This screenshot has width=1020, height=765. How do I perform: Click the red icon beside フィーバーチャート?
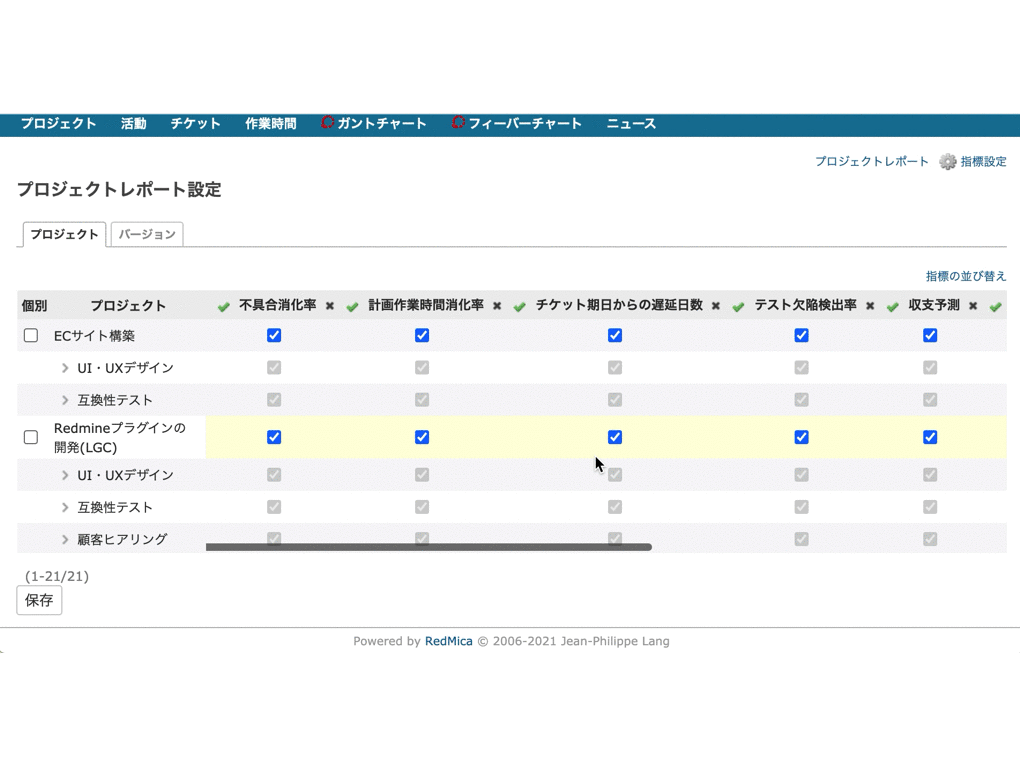tap(458, 122)
